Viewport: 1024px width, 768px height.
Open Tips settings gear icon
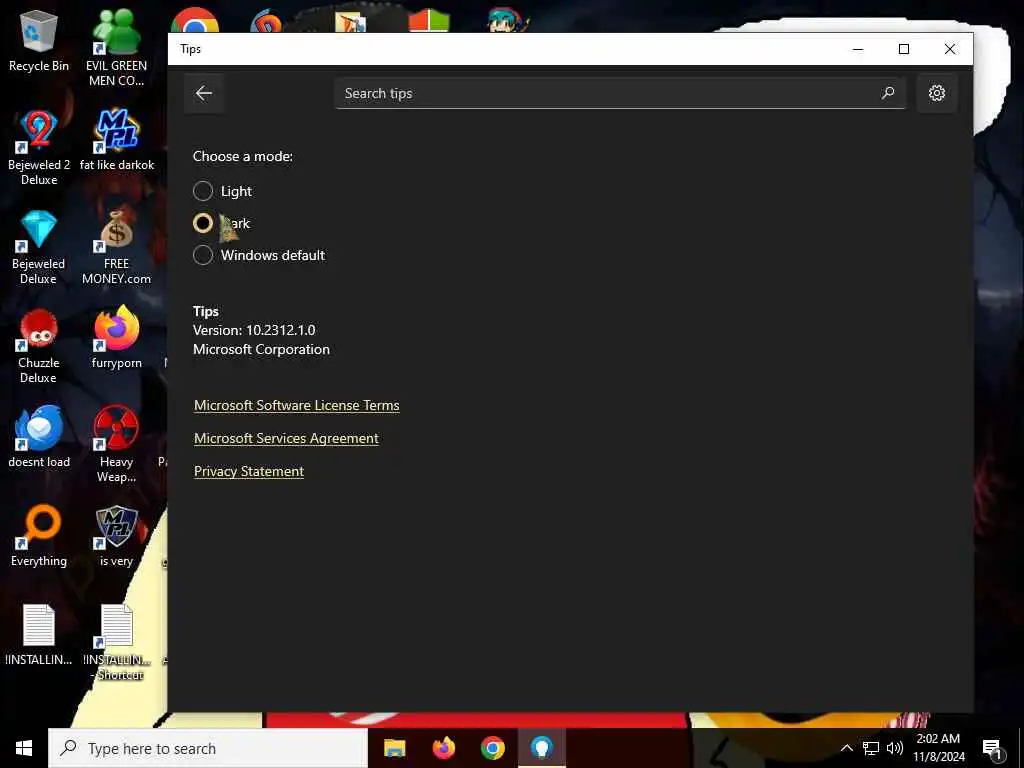[x=936, y=93]
